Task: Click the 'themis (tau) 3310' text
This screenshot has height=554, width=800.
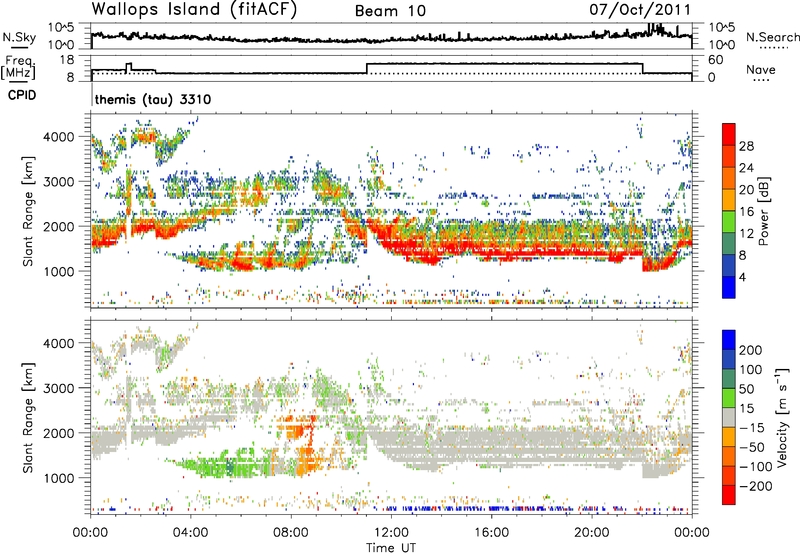Action: 153,99
